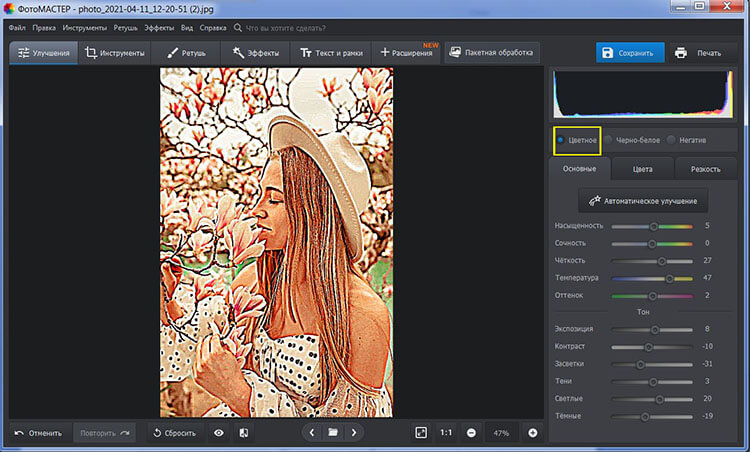The height and width of the screenshot is (452, 750).
Task: Toggle the eye preview icon
Action: tap(218, 433)
